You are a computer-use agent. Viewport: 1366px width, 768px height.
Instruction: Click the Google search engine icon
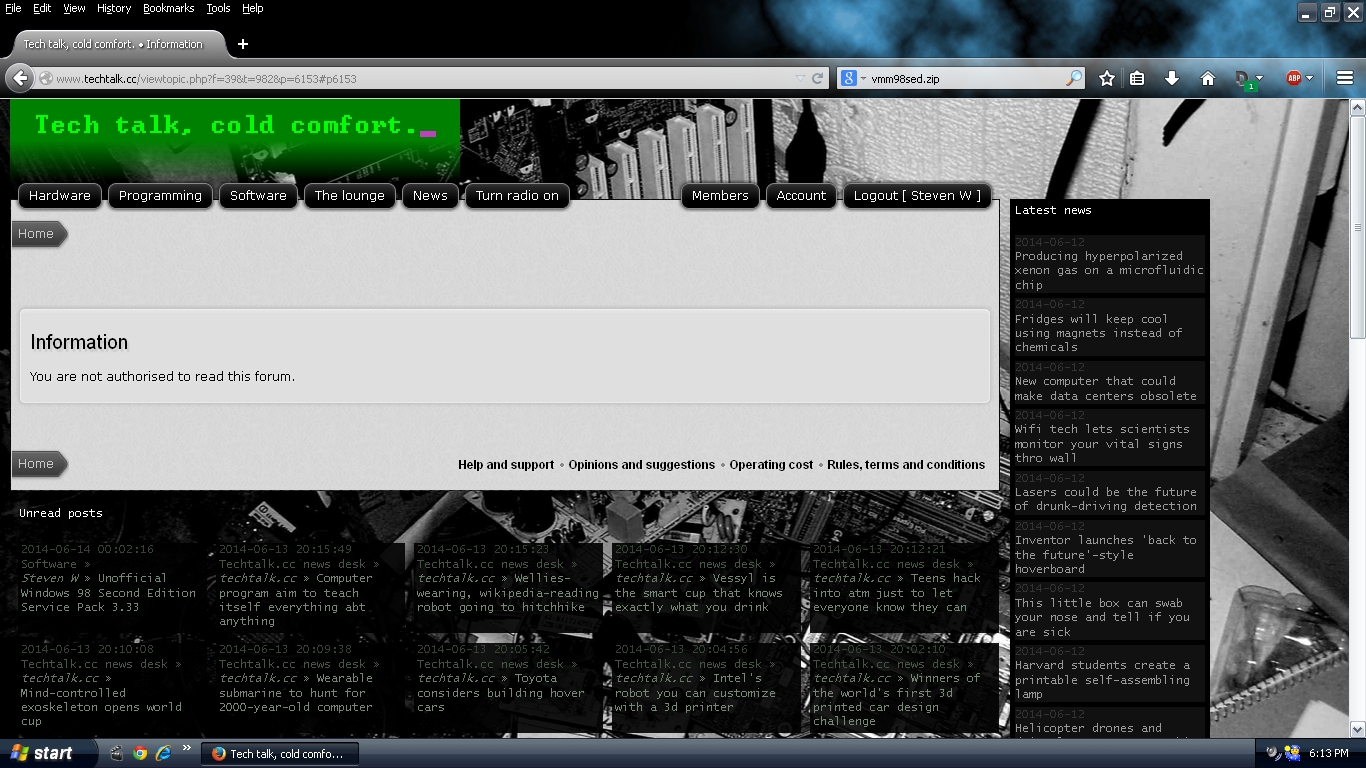[848, 78]
